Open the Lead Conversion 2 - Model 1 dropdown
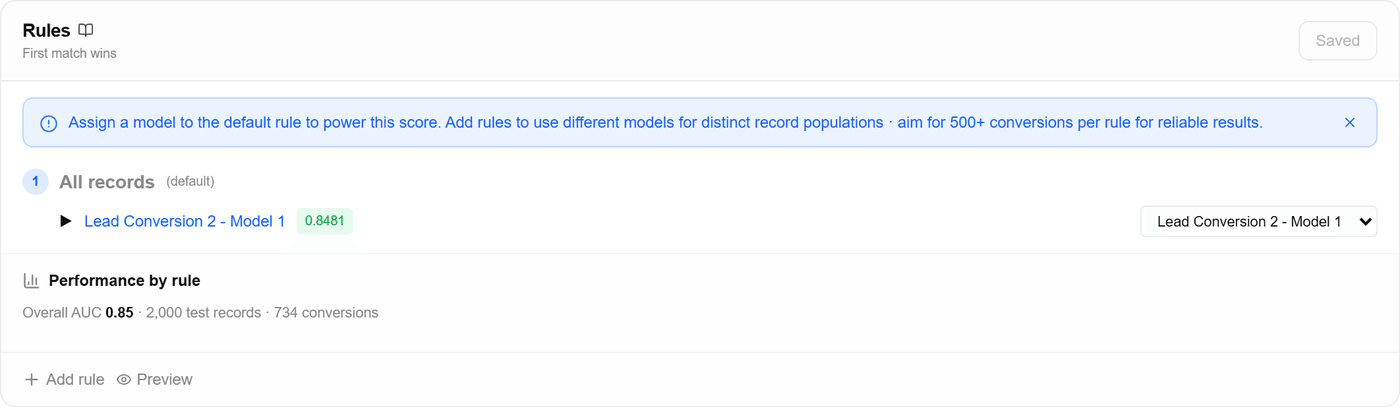This screenshot has width=1400, height=407. (x=1258, y=222)
